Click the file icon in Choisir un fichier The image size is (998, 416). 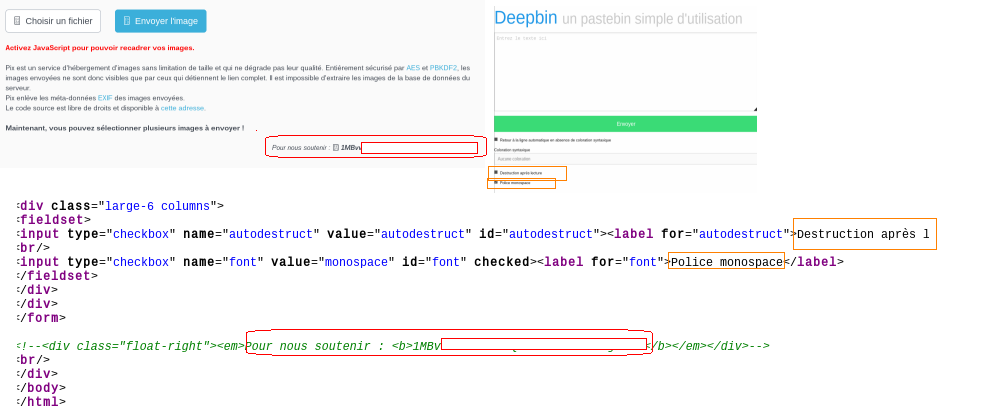17,21
